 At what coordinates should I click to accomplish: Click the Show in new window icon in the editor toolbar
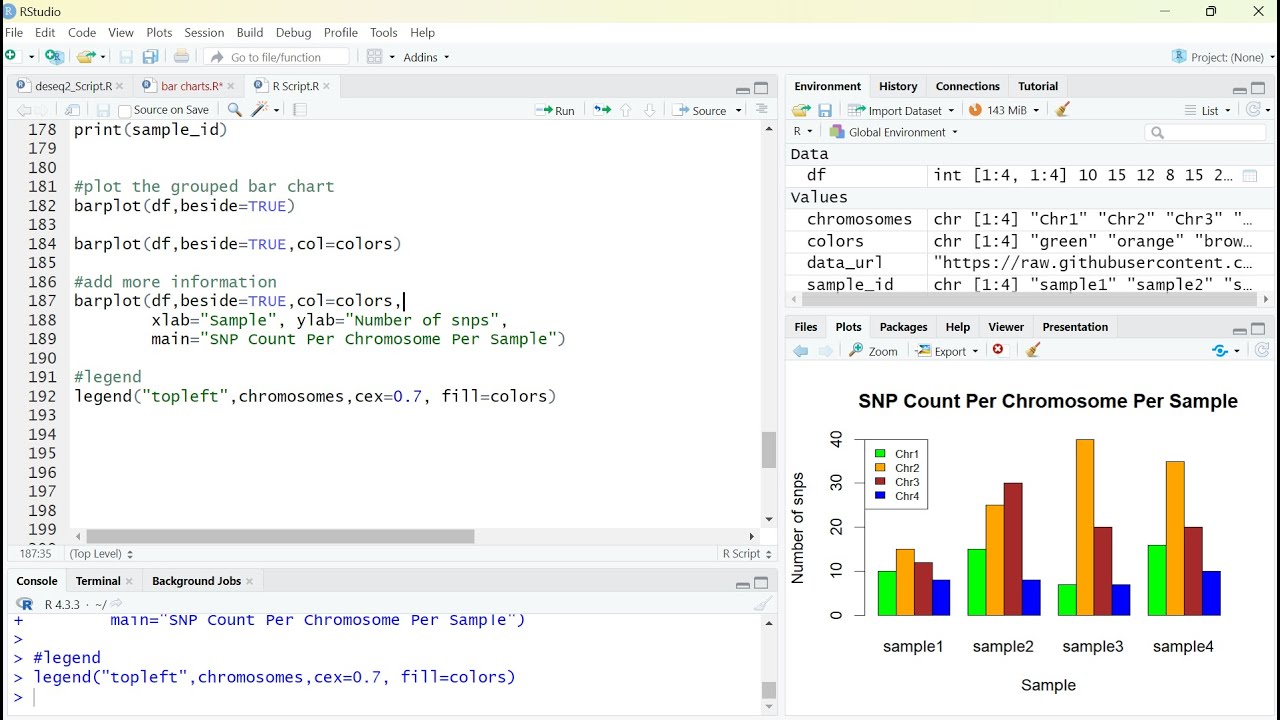tap(72, 110)
